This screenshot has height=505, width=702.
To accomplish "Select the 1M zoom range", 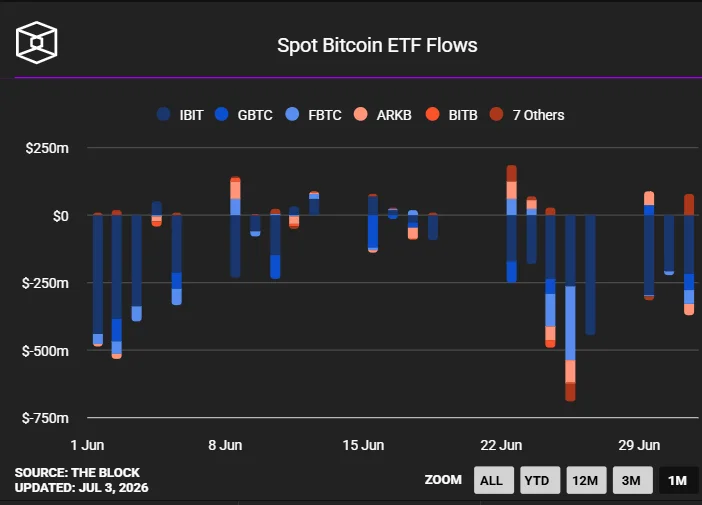I will [678, 480].
